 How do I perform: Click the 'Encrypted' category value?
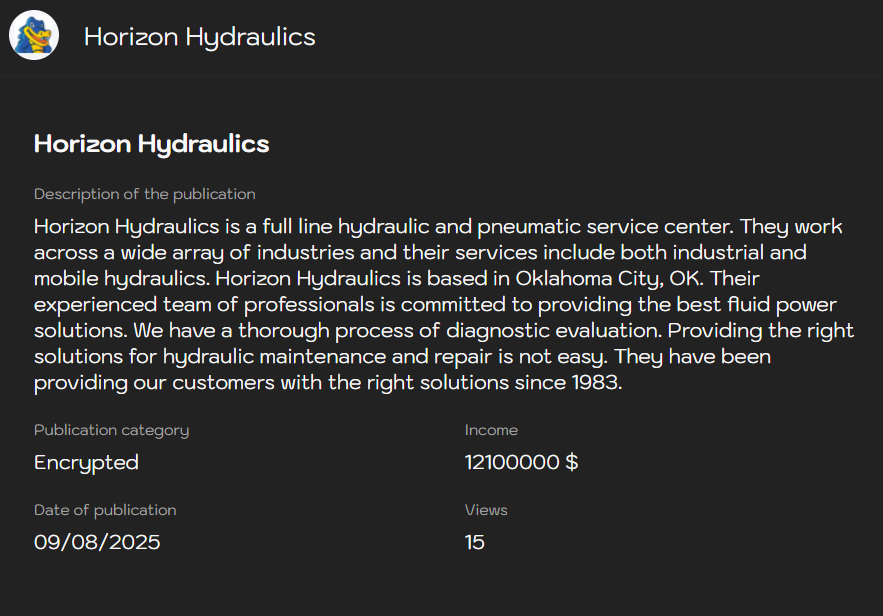coord(86,463)
